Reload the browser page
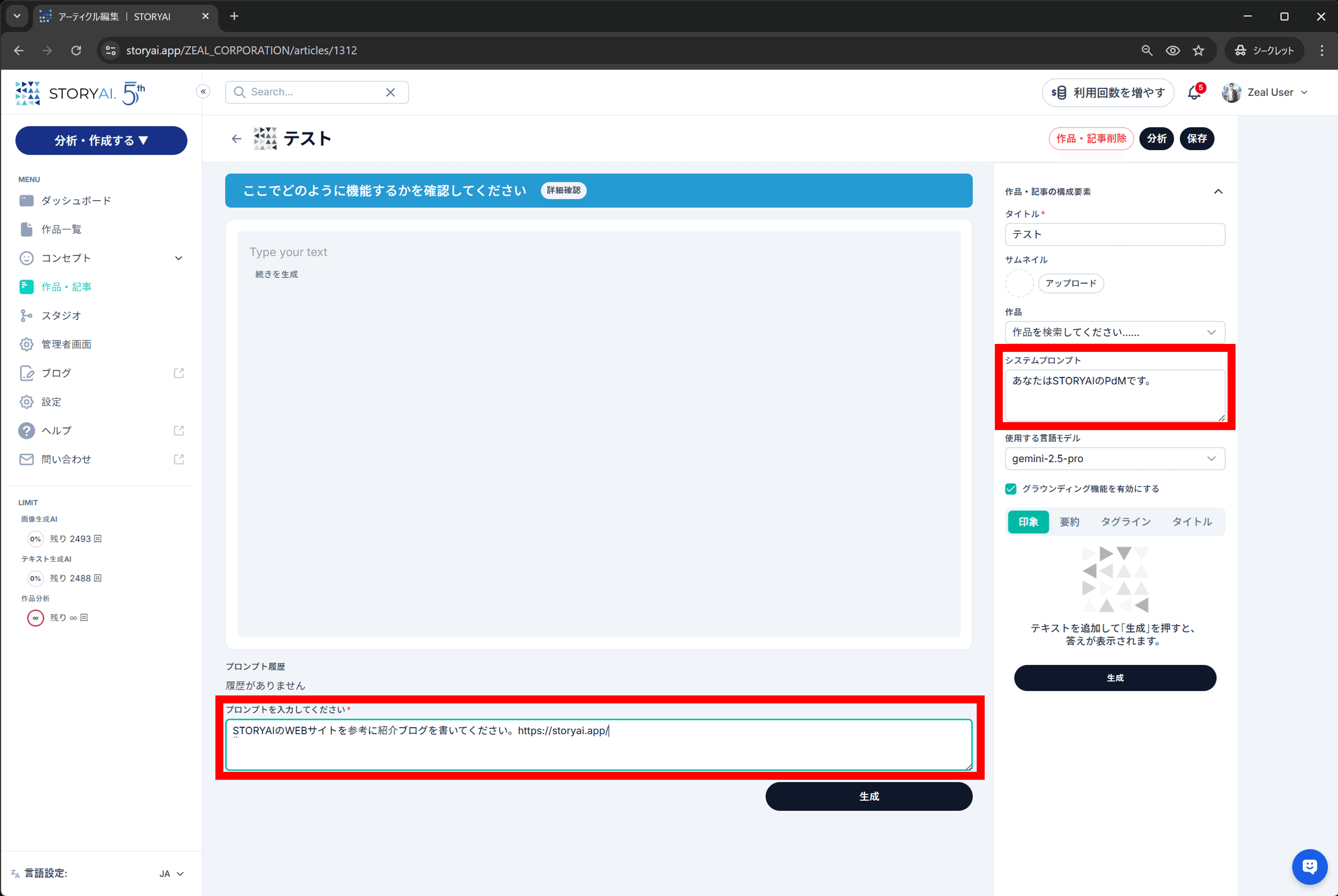The height and width of the screenshot is (896, 1338). [76, 50]
